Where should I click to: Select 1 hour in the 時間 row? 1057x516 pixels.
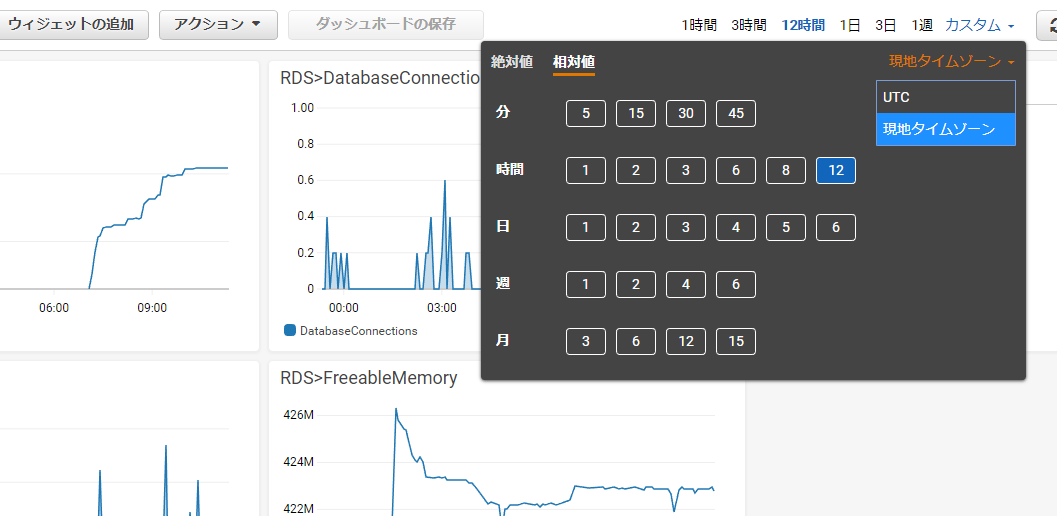586,171
